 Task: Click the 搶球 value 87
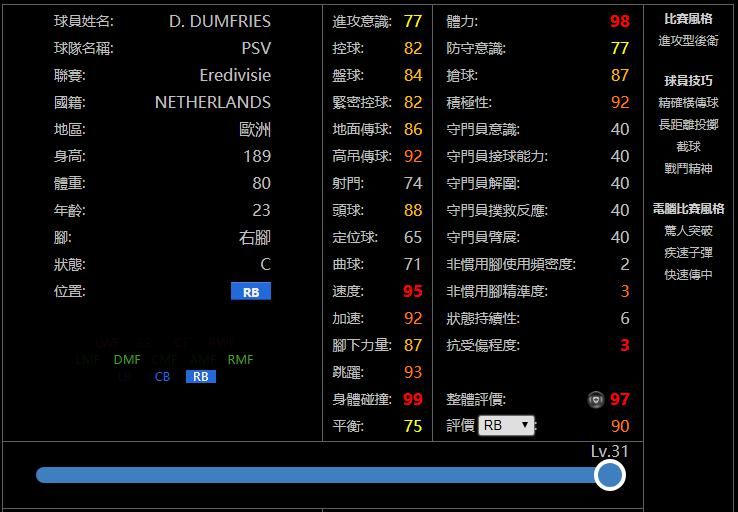click(619, 75)
